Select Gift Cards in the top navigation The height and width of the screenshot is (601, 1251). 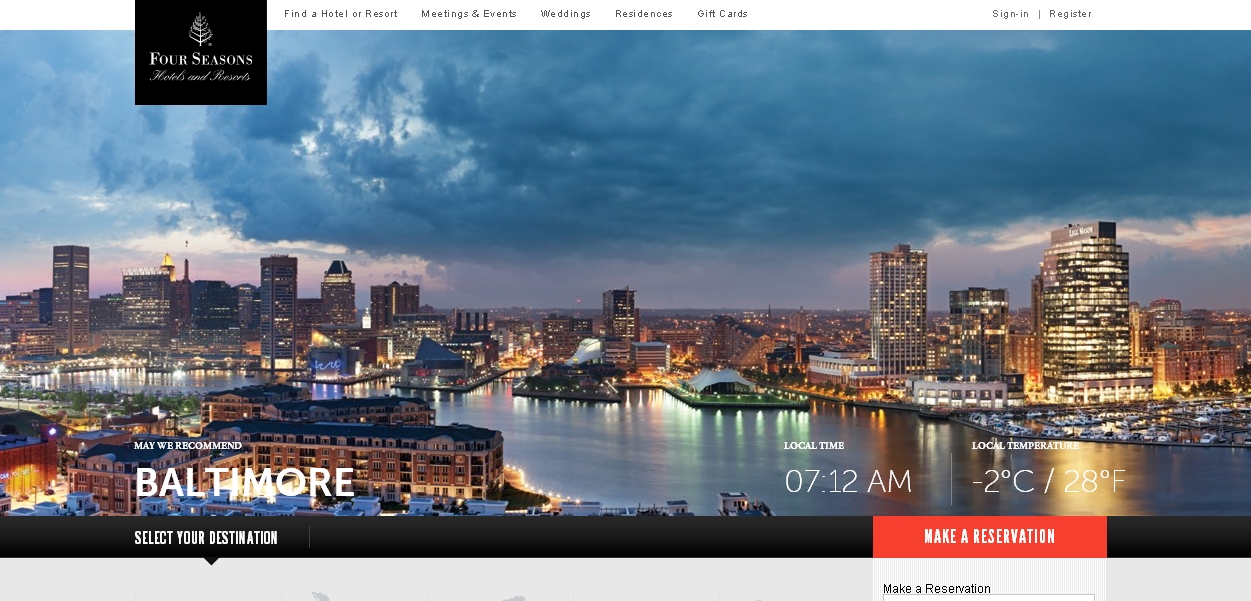722,14
